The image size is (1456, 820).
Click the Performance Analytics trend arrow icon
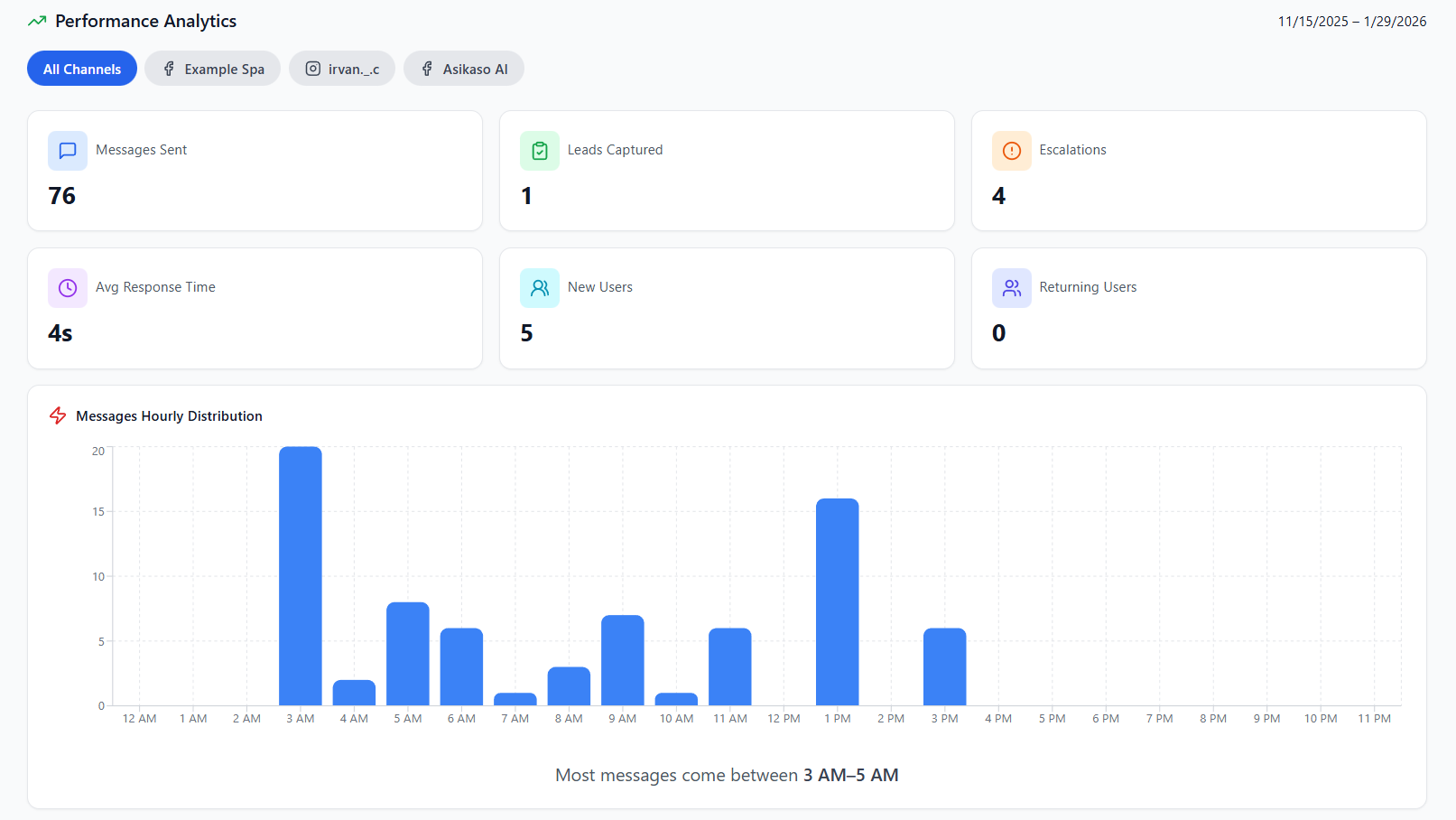[x=37, y=21]
